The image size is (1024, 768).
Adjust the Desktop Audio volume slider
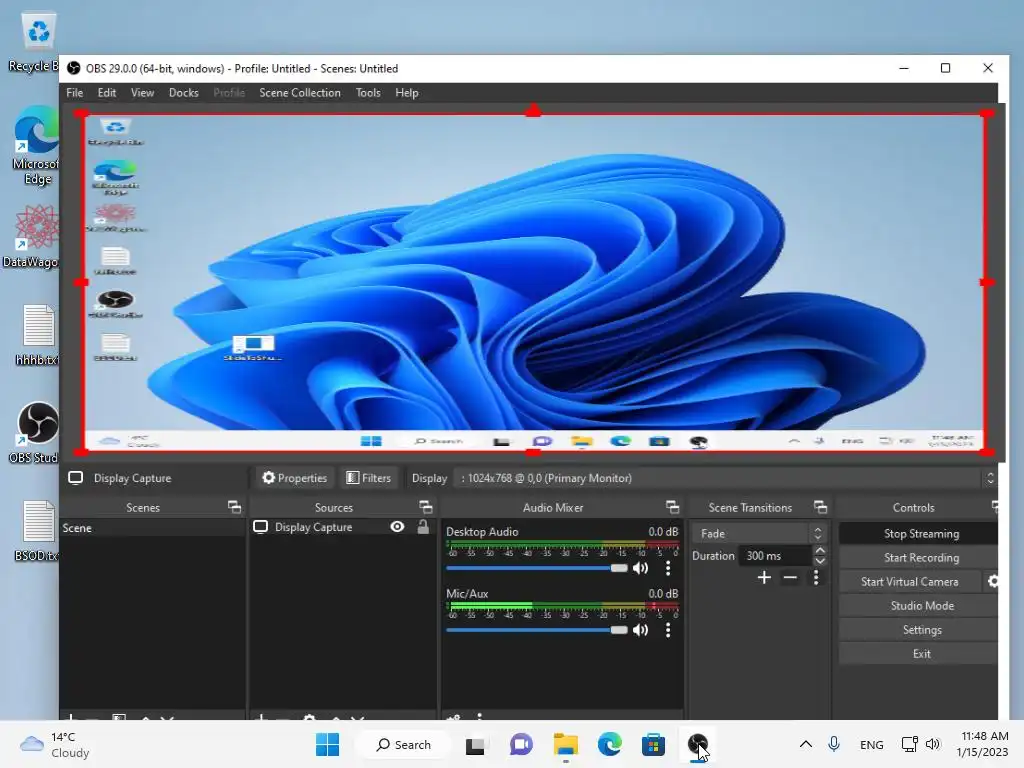(x=537, y=568)
